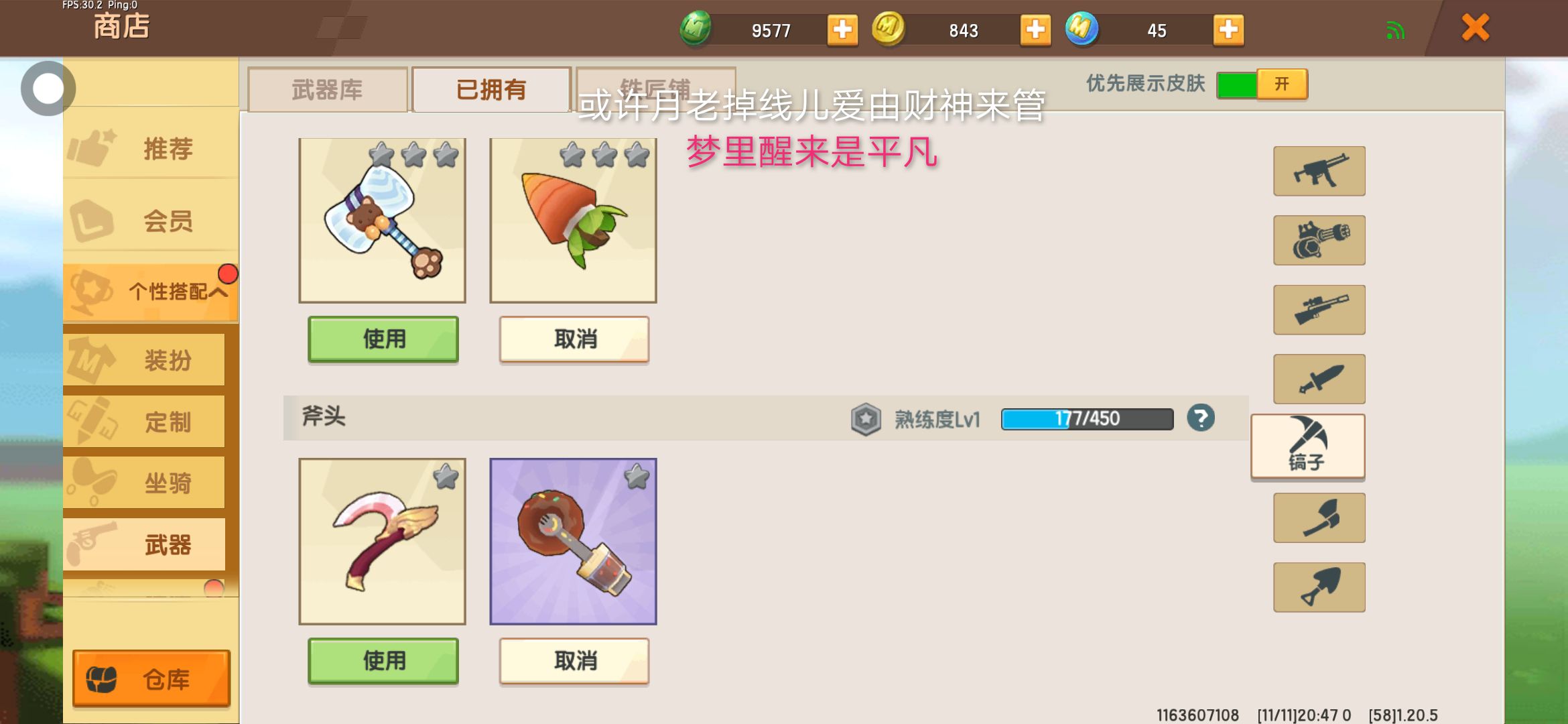Cancel the donut axe skin
This screenshot has height=724, width=1568.
tap(574, 661)
